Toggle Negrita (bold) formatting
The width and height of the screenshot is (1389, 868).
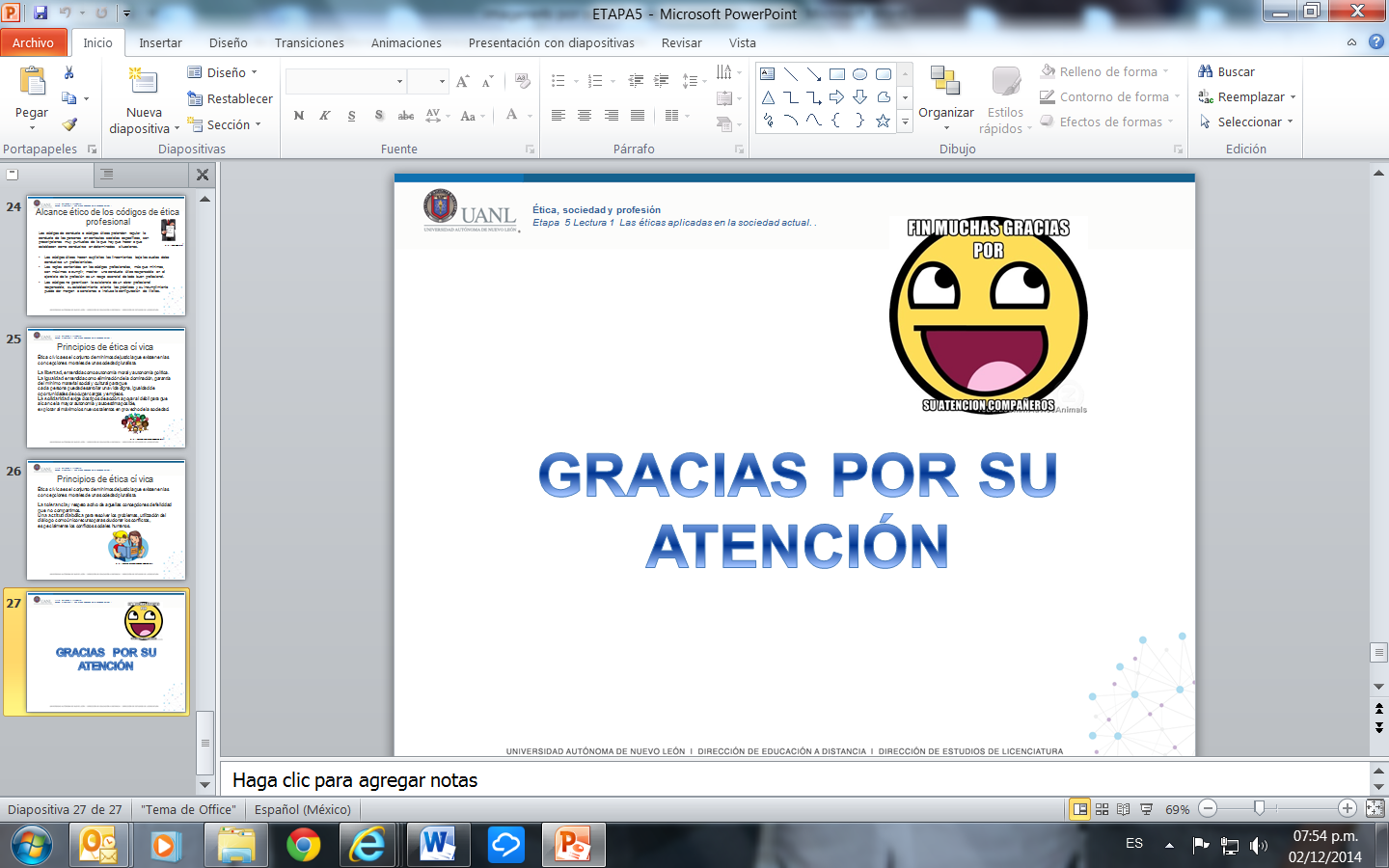coord(299,116)
